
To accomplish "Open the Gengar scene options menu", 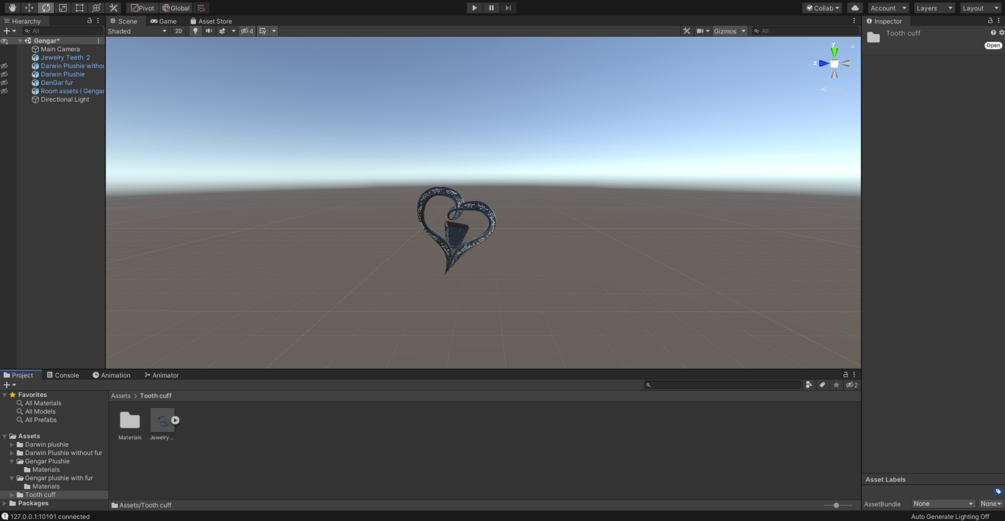I will 98,40.
